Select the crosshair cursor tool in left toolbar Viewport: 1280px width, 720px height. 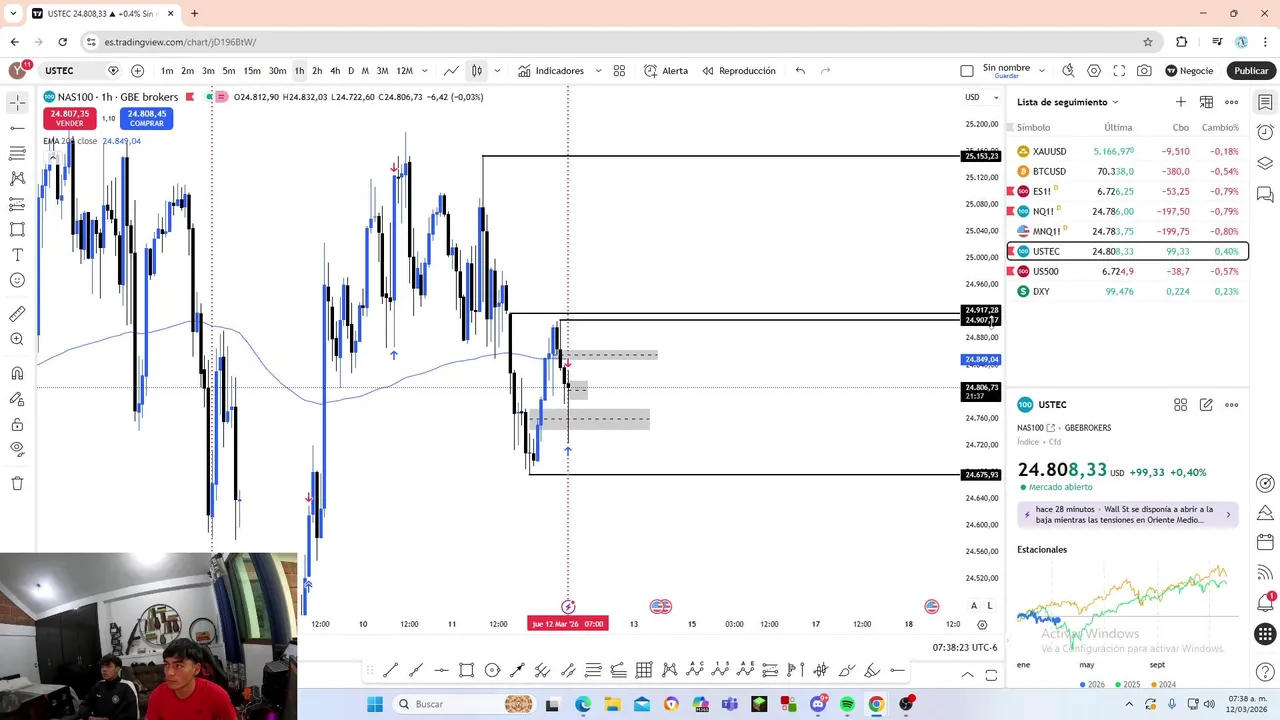[17, 102]
